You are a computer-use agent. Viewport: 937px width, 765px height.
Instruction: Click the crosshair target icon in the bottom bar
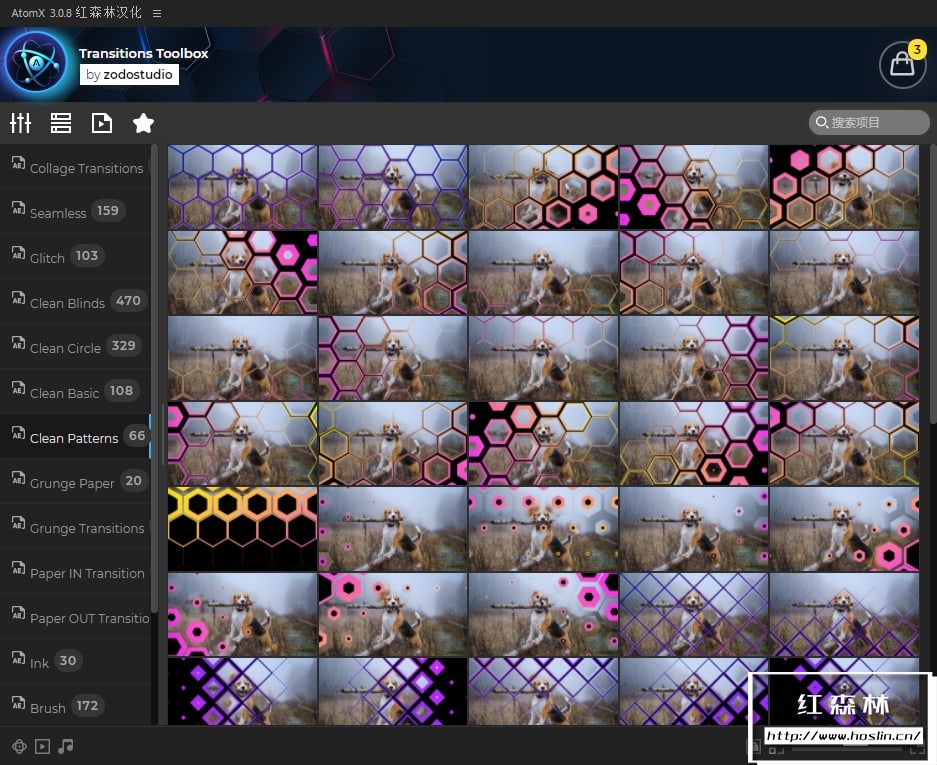click(x=19, y=746)
